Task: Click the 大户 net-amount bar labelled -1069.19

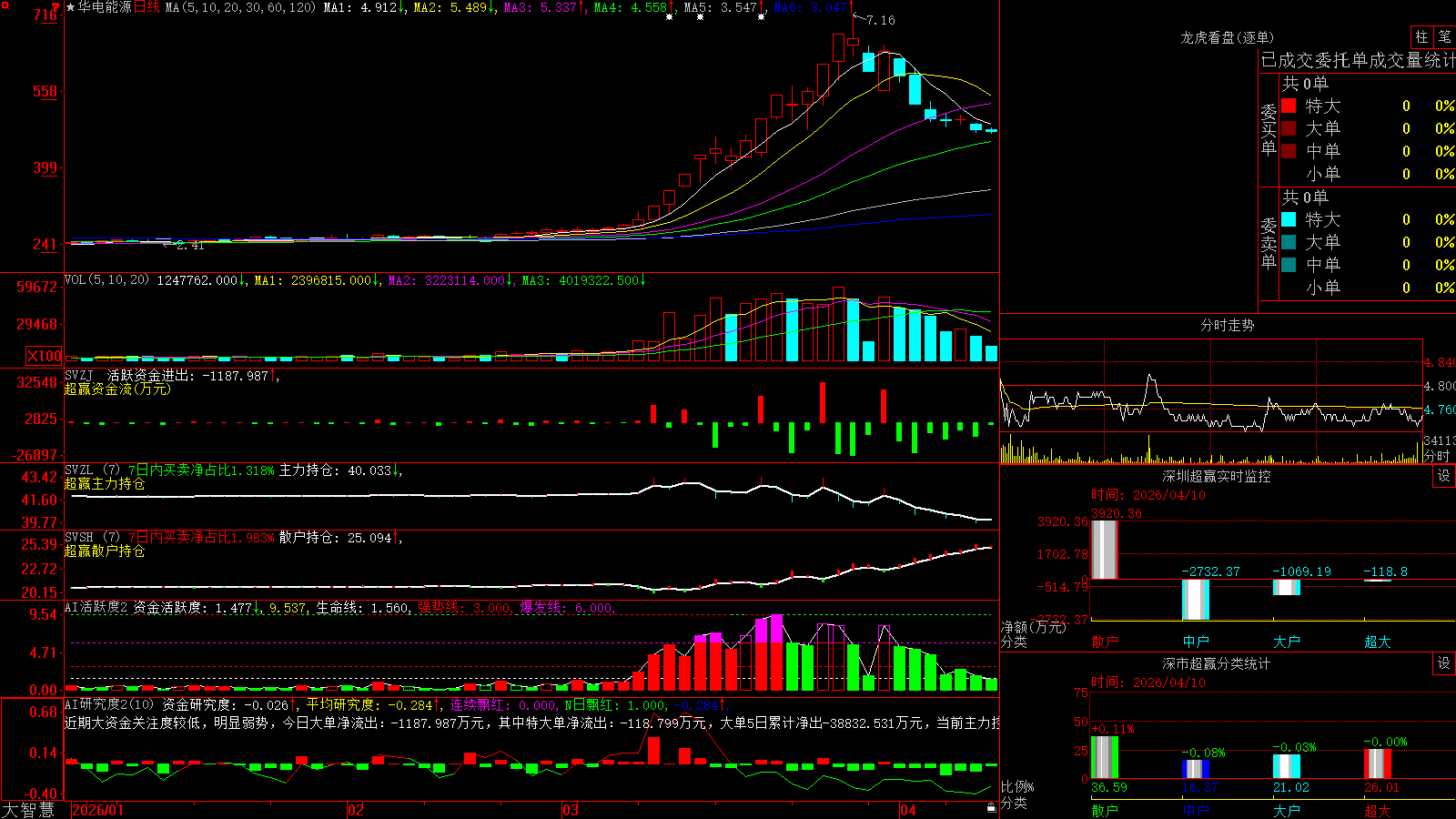Action: (x=1287, y=587)
